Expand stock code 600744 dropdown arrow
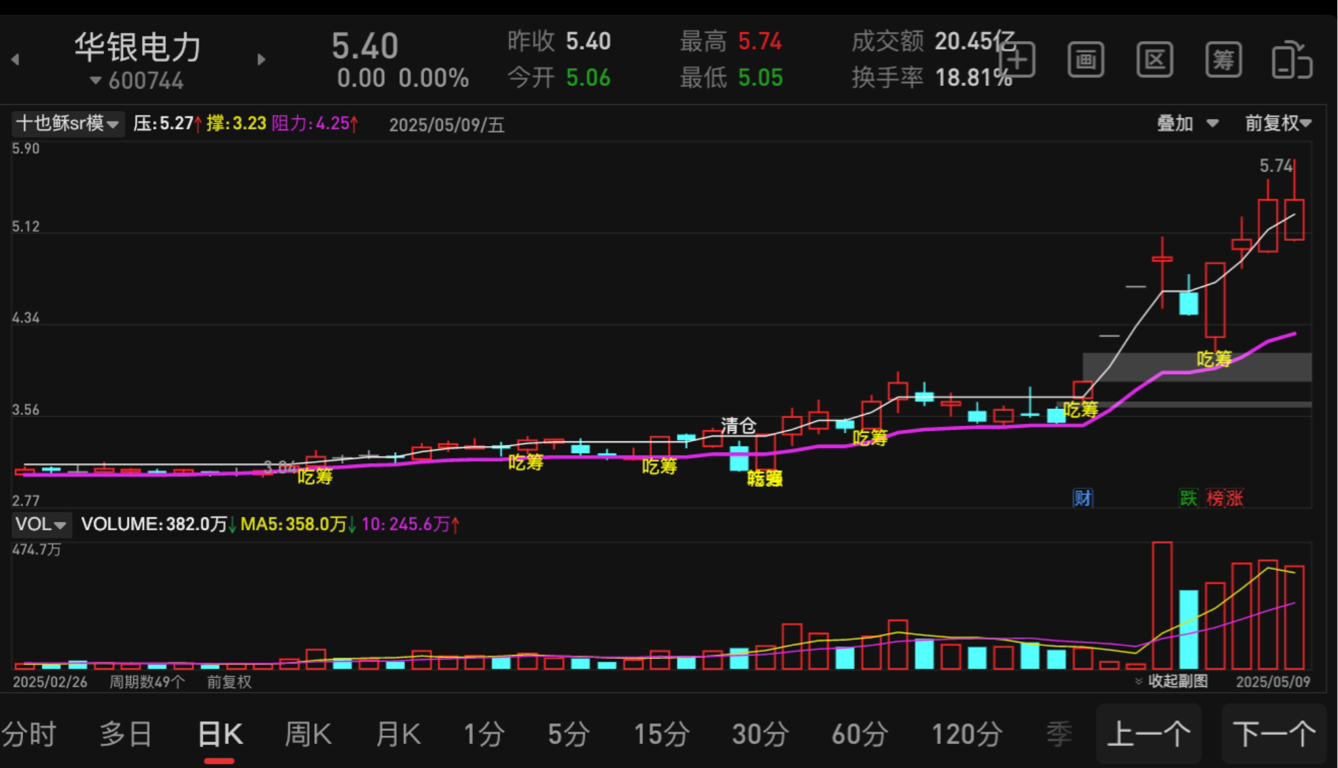This screenshot has height=768, width=1338. pos(96,81)
